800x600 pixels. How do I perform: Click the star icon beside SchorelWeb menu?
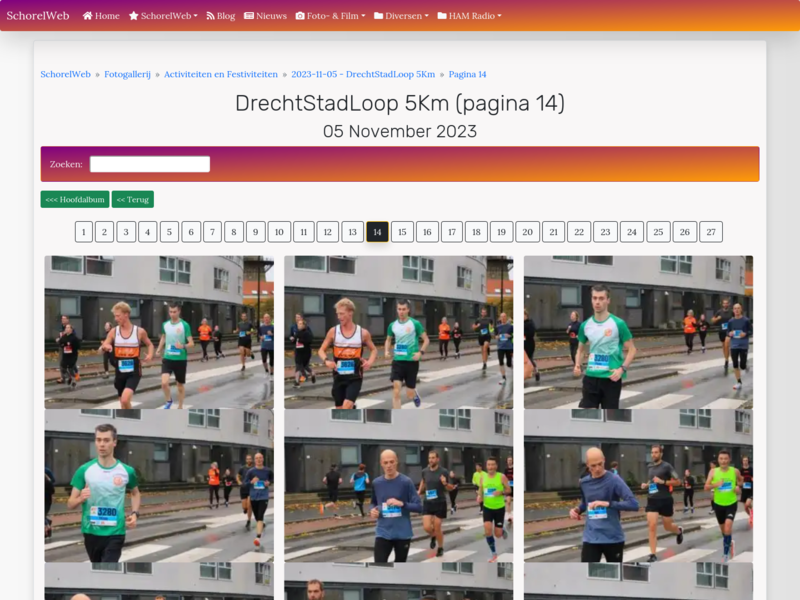134,16
